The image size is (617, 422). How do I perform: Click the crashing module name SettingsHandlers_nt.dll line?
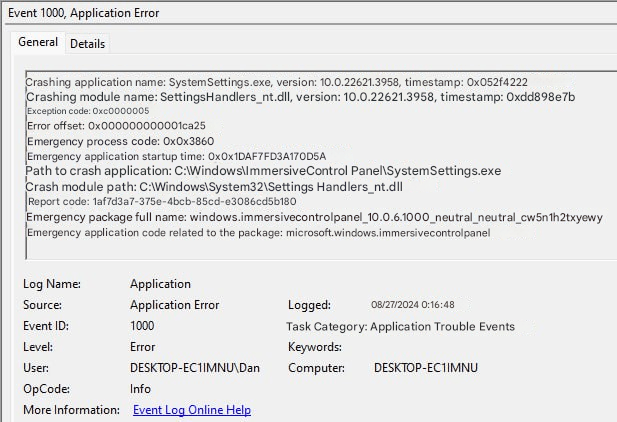point(300,97)
